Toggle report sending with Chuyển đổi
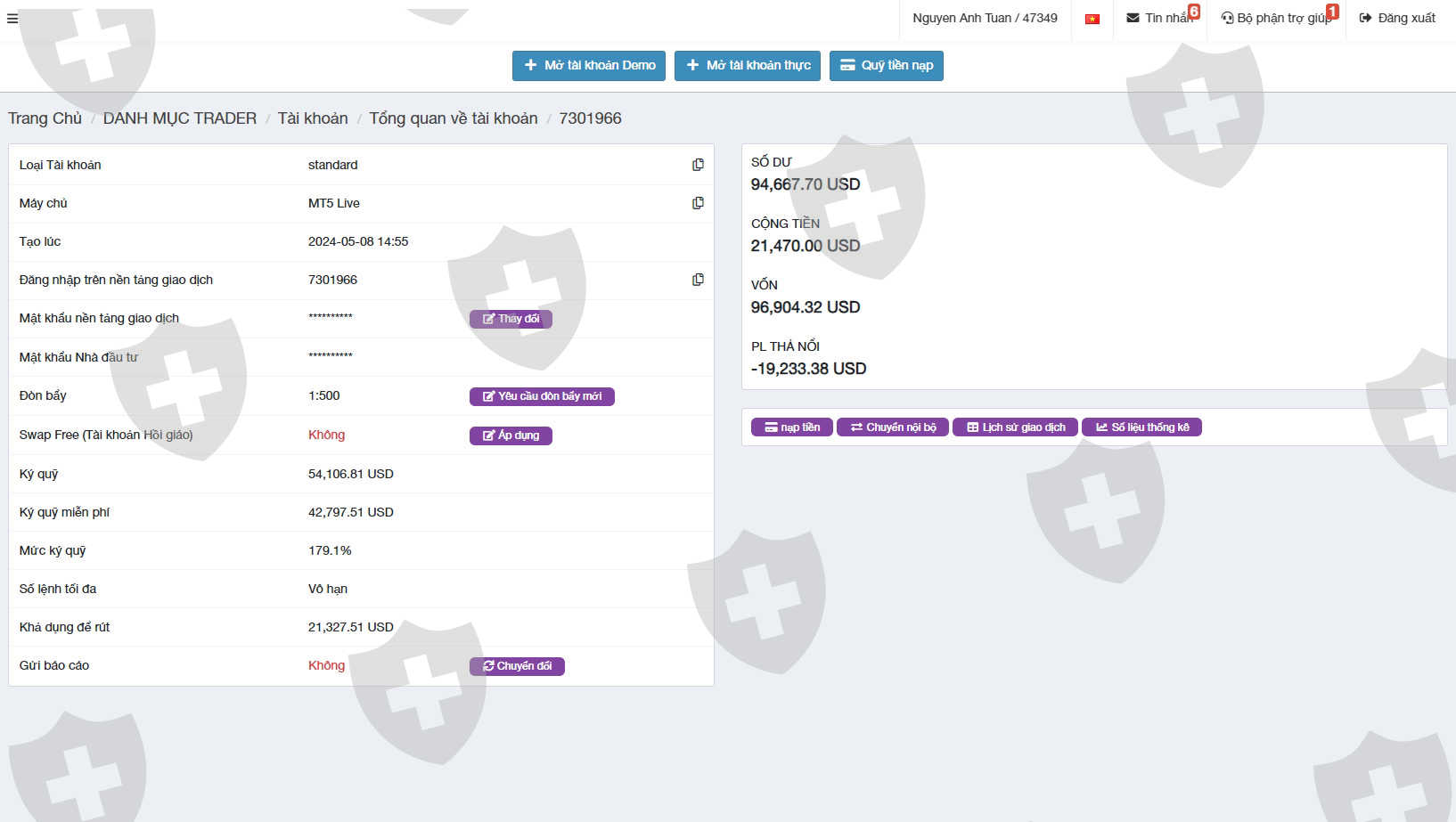Image resolution: width=1456 pixels, height=822 pixels. [517, 666]
